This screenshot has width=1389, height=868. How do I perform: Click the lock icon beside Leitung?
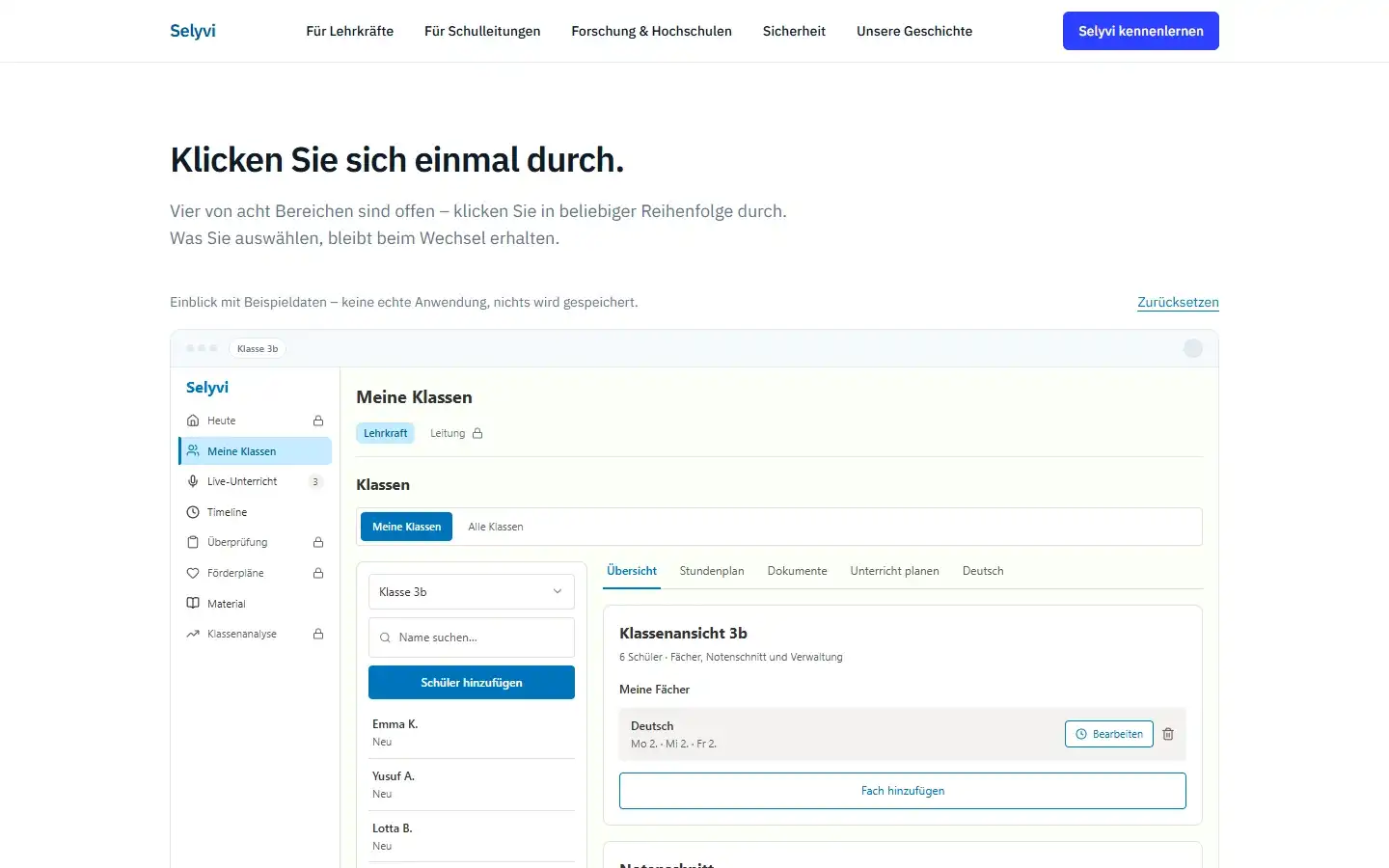tap(477, 433)
